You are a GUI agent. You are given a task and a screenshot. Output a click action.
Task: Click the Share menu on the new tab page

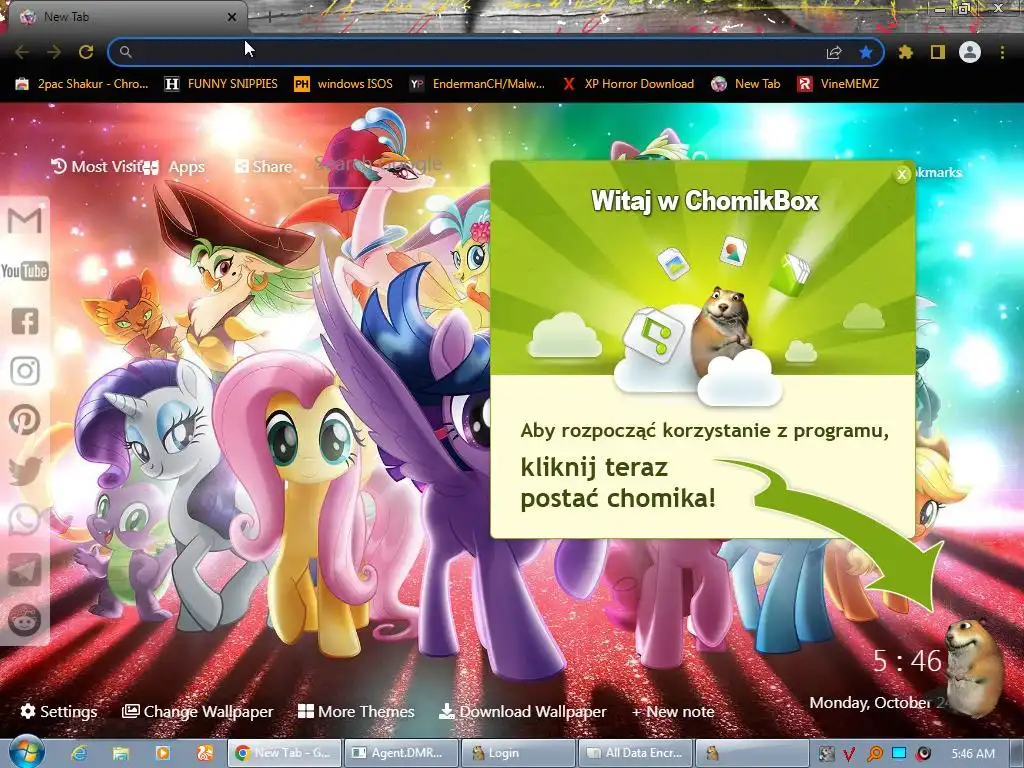tap(263, 167)
